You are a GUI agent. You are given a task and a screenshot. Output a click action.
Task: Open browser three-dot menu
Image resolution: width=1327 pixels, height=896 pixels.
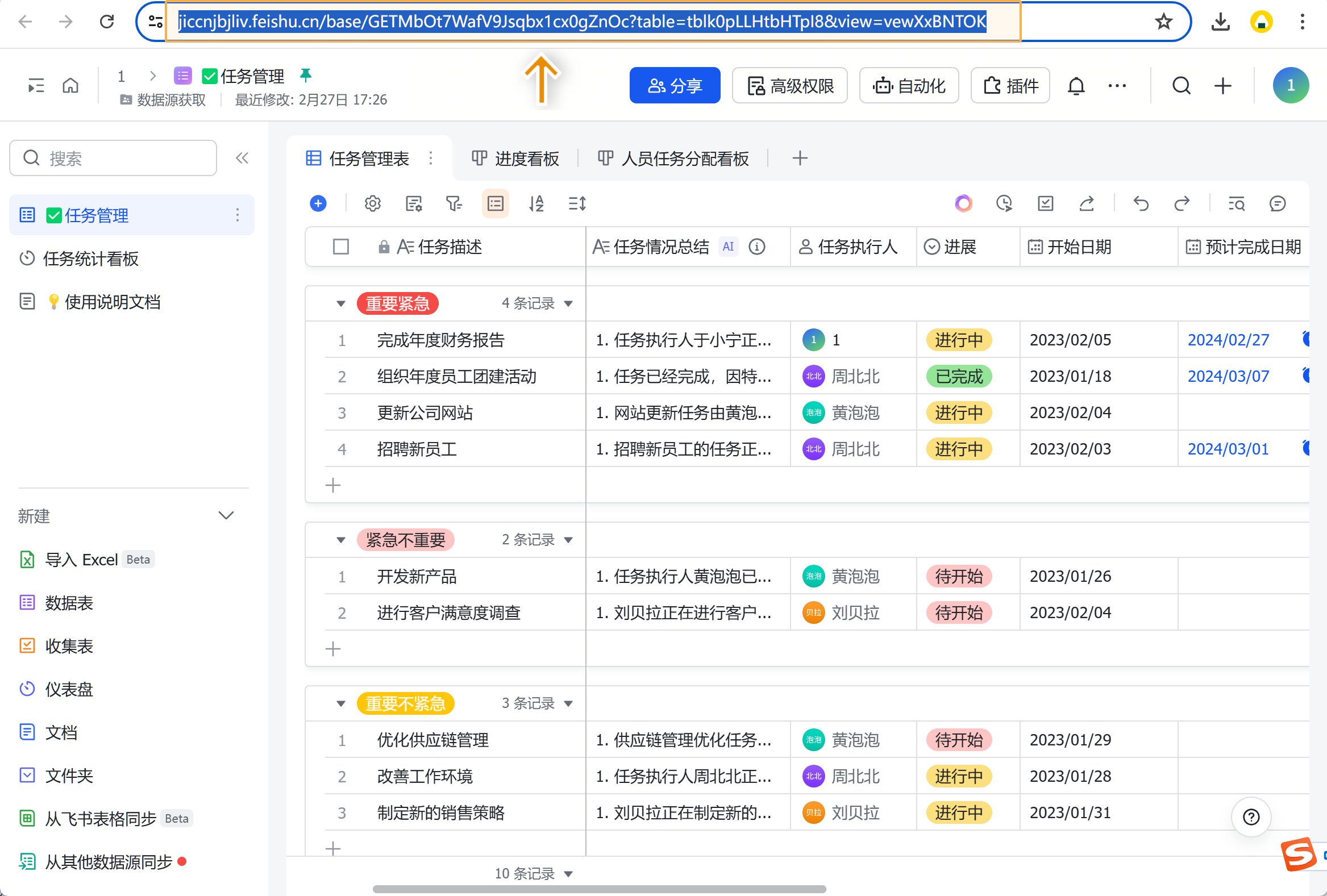(1303, 22)
